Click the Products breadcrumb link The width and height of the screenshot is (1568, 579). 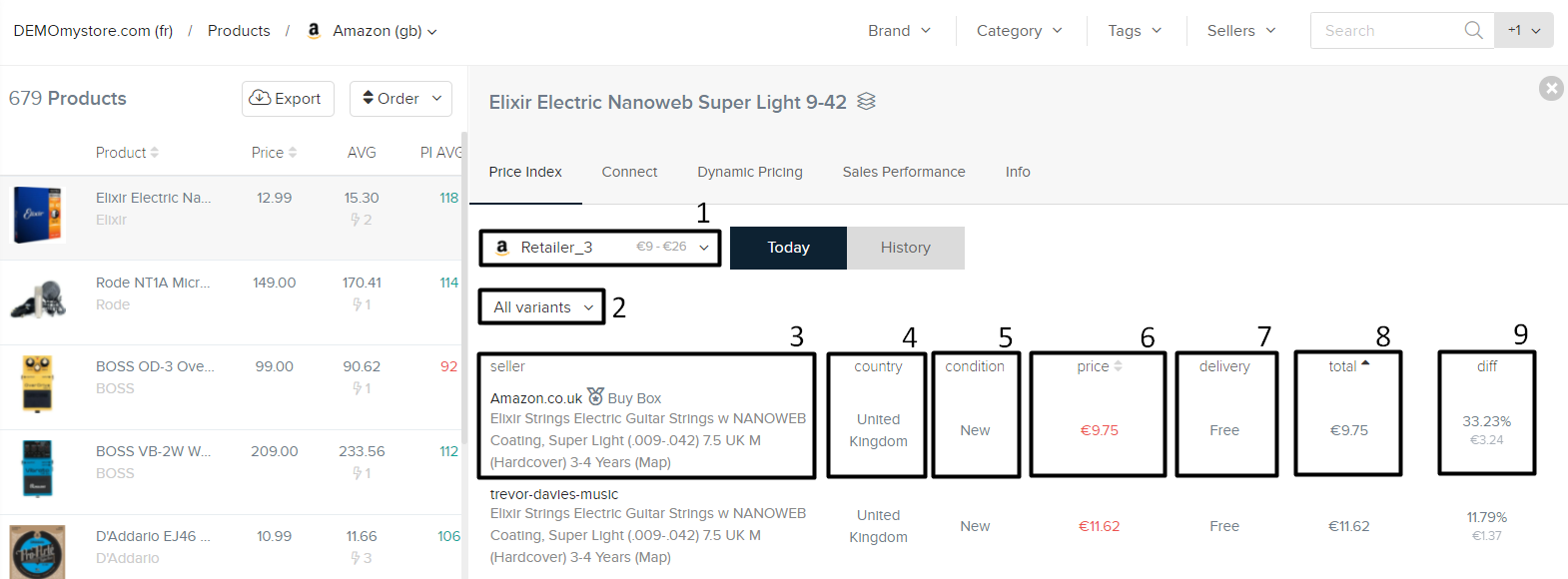239,31
